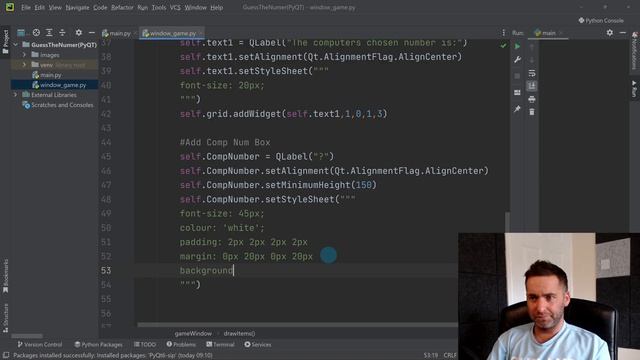Click Restore Layout icon in Run panel
This screenshot has height=360, width=640.
(517, 93)
